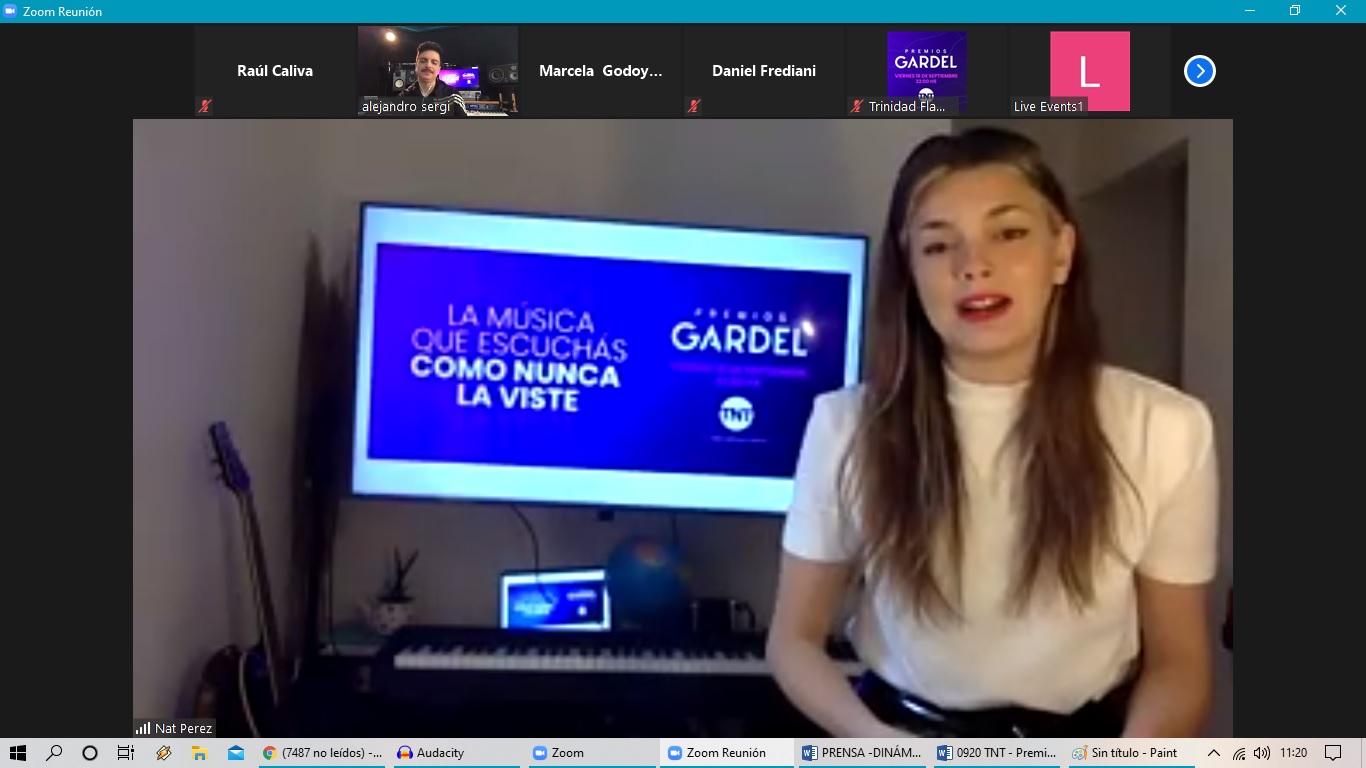Screen dimensions: 1366x768
Task: Open Task View in the taskbar
Action: pos(126,753)
